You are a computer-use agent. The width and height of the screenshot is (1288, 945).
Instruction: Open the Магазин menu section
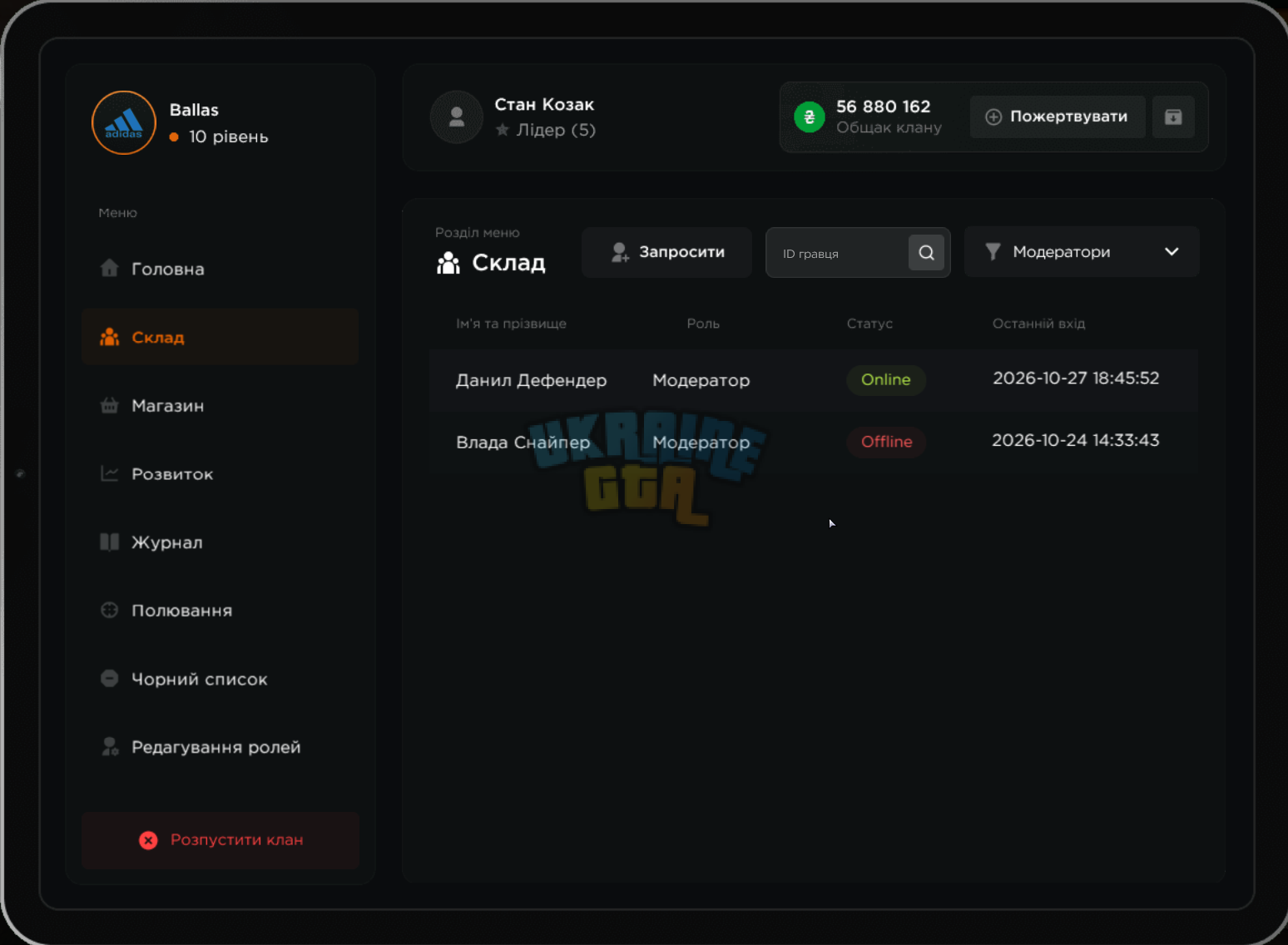(220, 405)
